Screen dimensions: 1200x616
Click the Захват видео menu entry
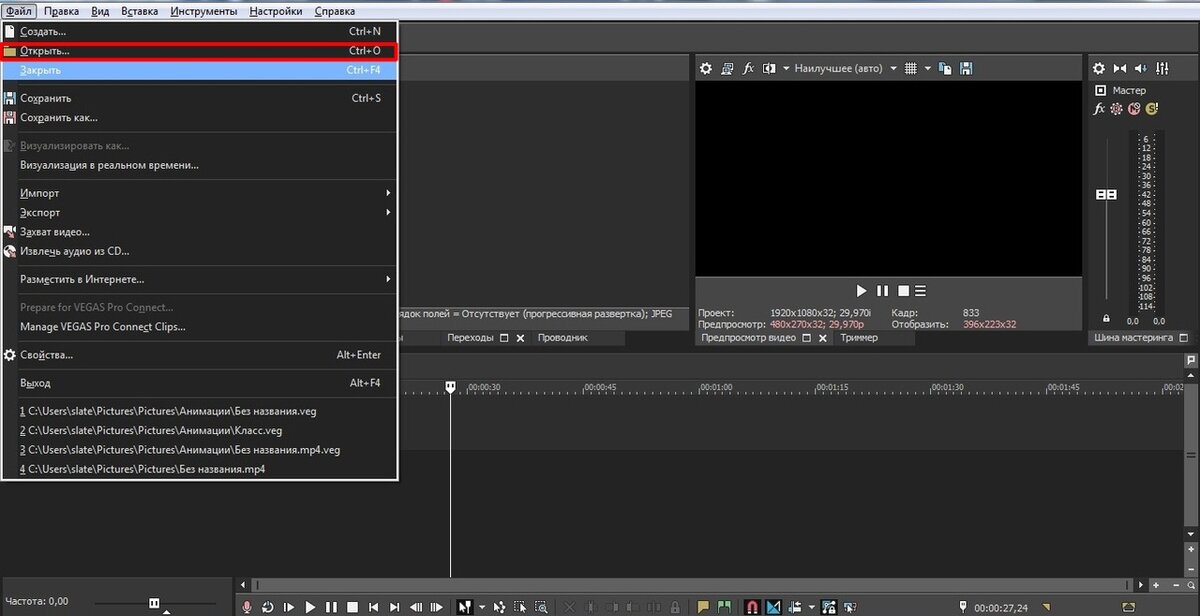pyautogui.click(x=200, y=232)
